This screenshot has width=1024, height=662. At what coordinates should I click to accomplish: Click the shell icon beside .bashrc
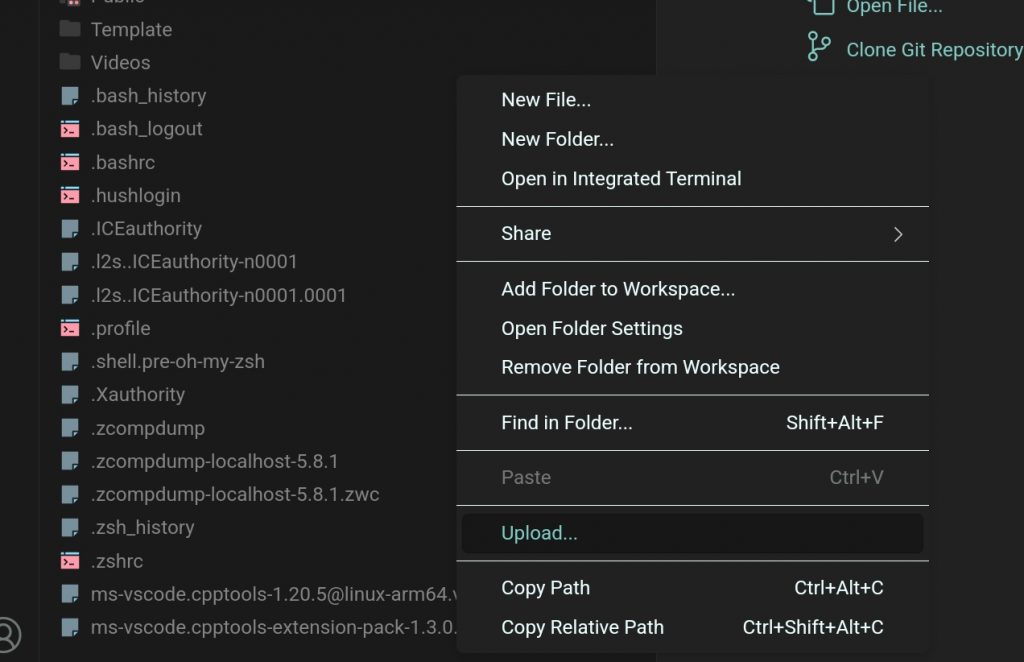(x=70, y=162)
